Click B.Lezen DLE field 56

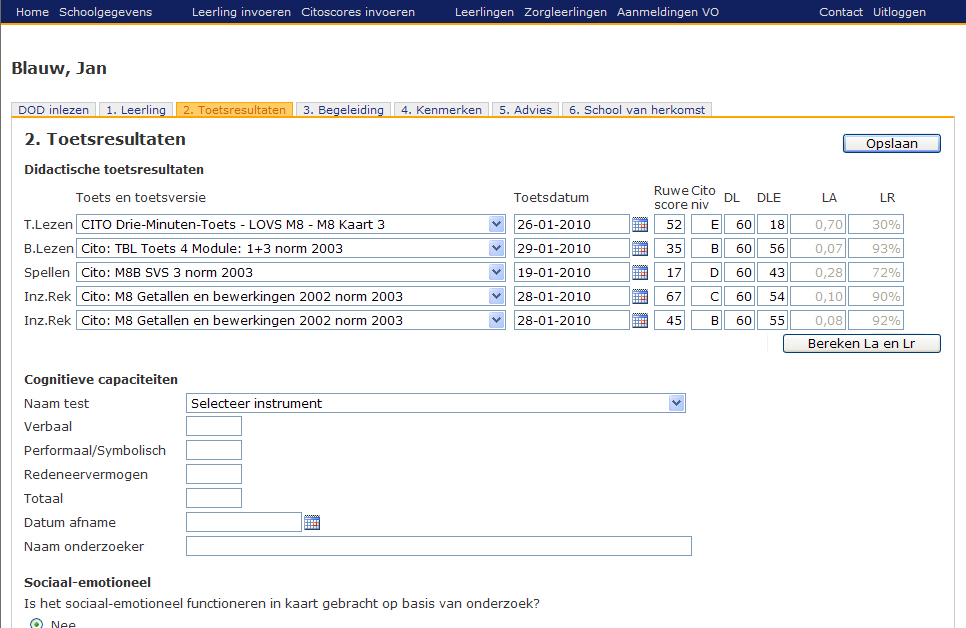(x=773, y=248)
